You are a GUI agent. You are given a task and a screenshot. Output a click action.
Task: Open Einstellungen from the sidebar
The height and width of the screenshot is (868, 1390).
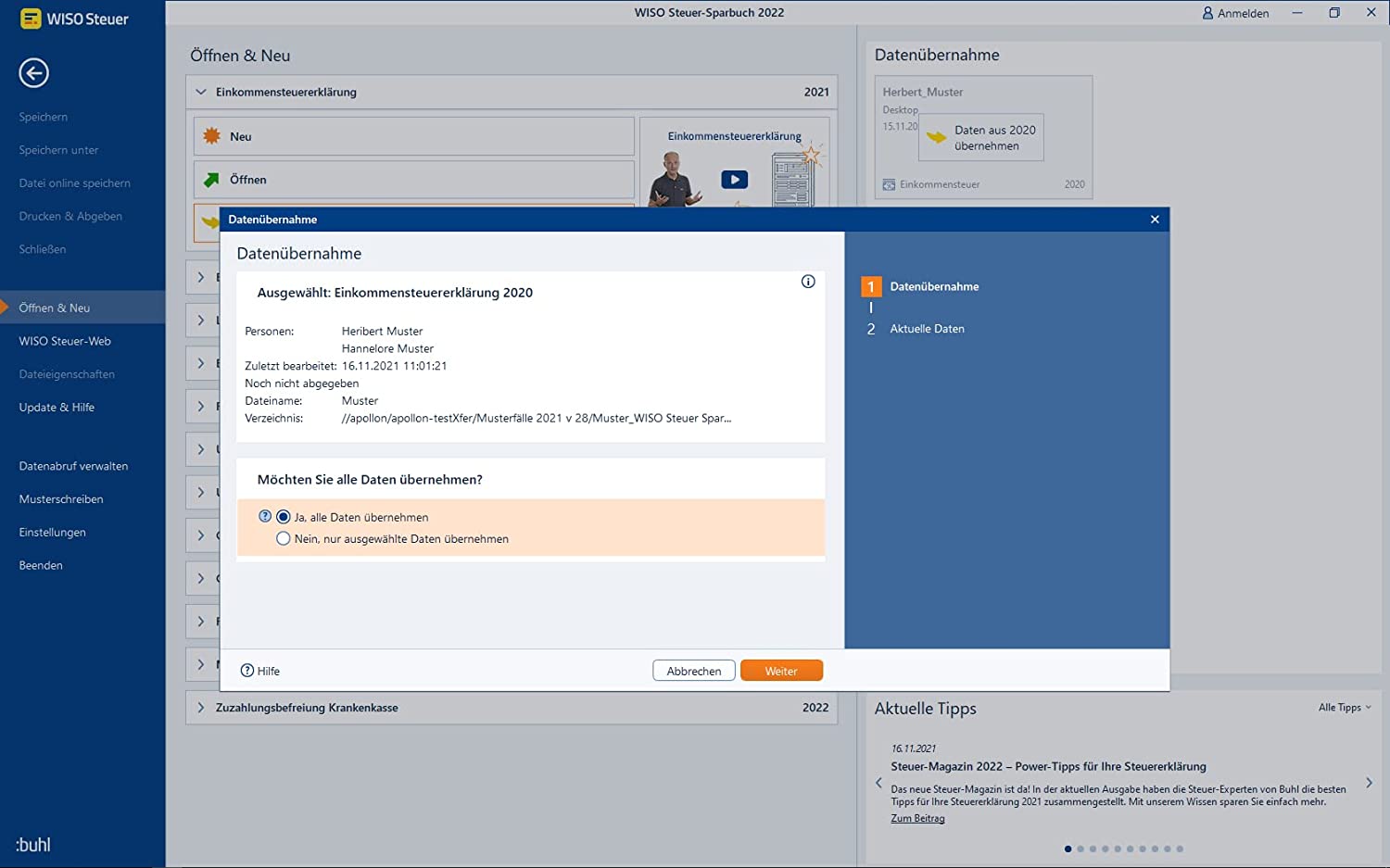[x=52, y=532]
